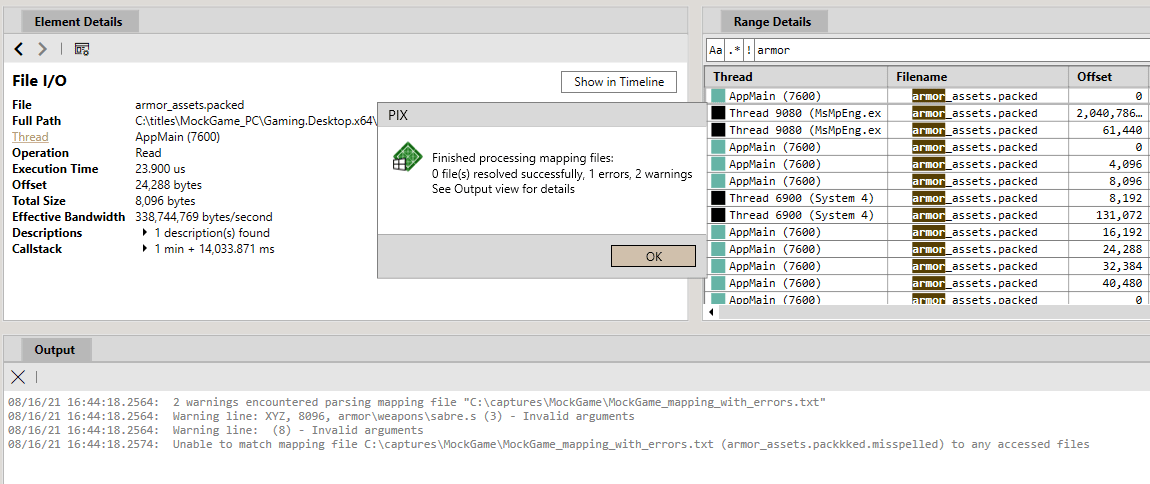This screenshot has width=1150, height=484.
Task: Select the row with offset 8,096
Action: (x=928, y=181)
